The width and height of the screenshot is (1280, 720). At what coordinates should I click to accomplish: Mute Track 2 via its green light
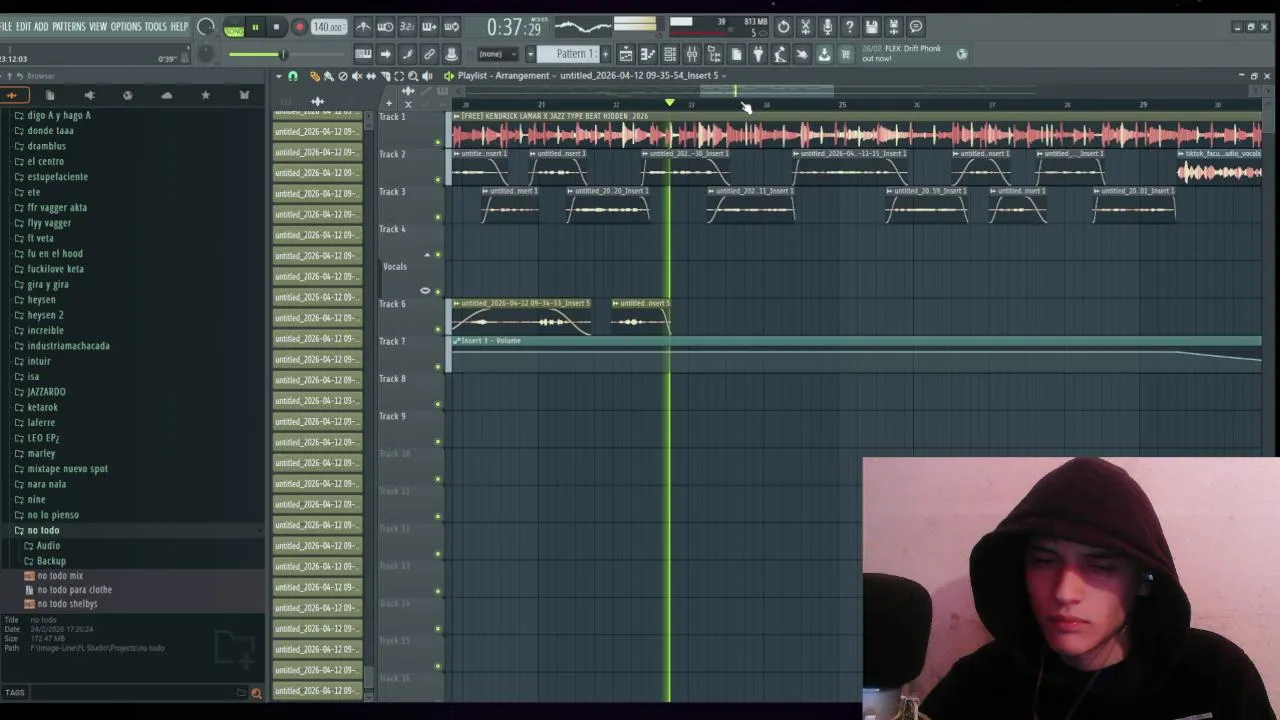pyautogui.click(x=438, y=180)
